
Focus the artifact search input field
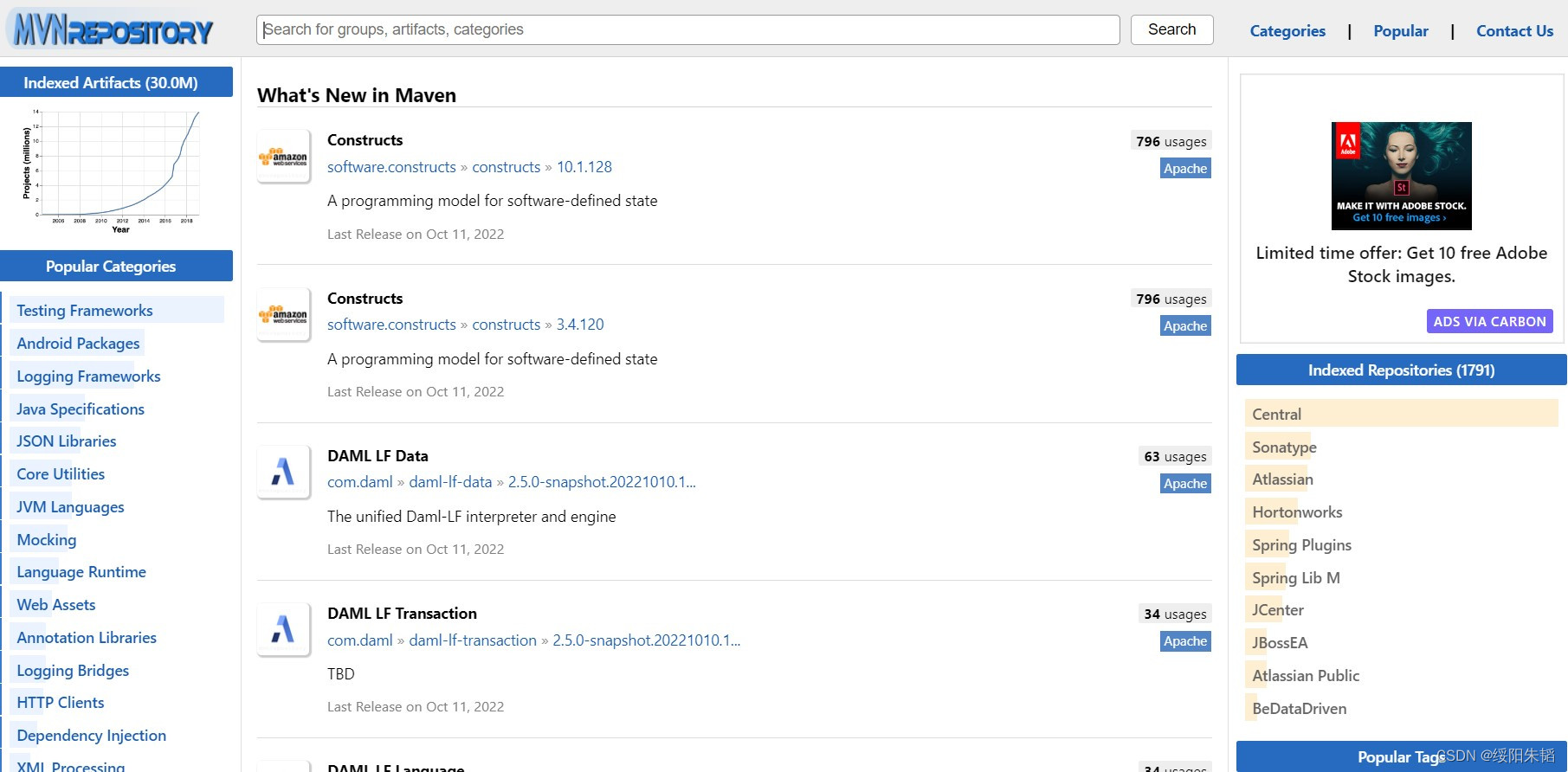tap(687, 29)
